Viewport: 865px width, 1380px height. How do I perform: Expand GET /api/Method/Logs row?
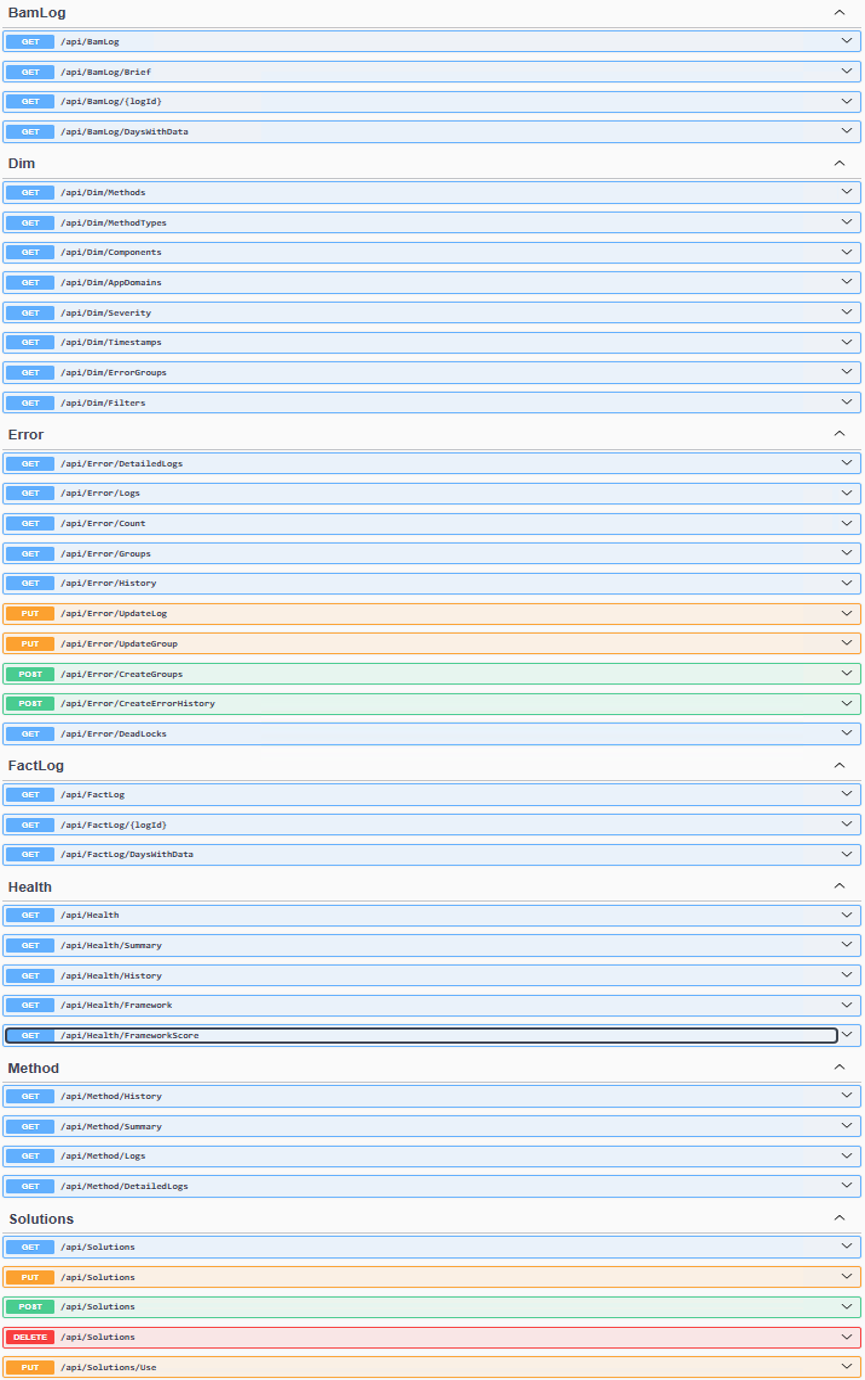(432, 1156)
